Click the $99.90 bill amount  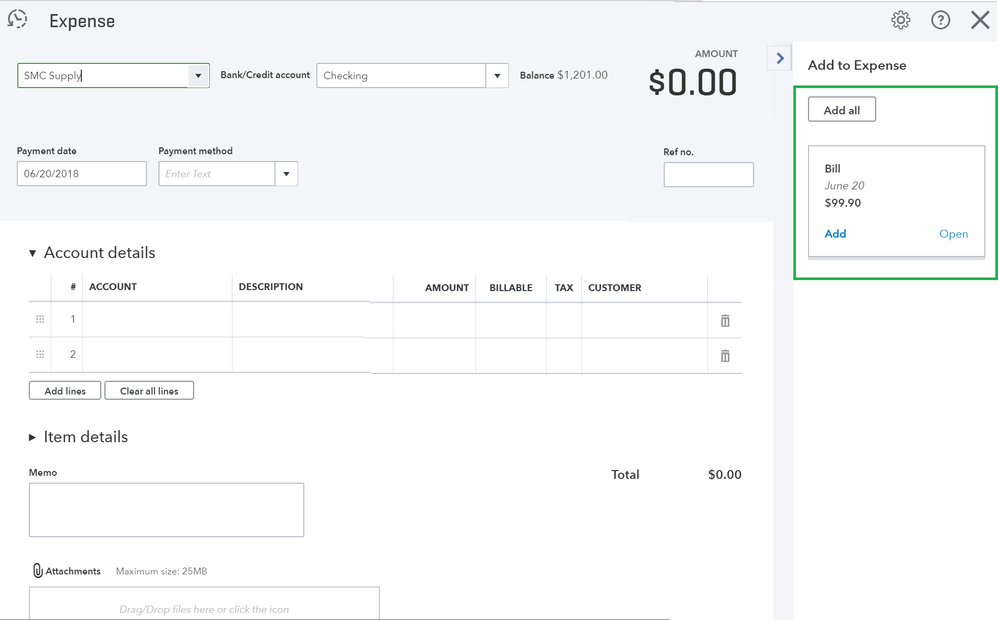click(x=843, y=203)
